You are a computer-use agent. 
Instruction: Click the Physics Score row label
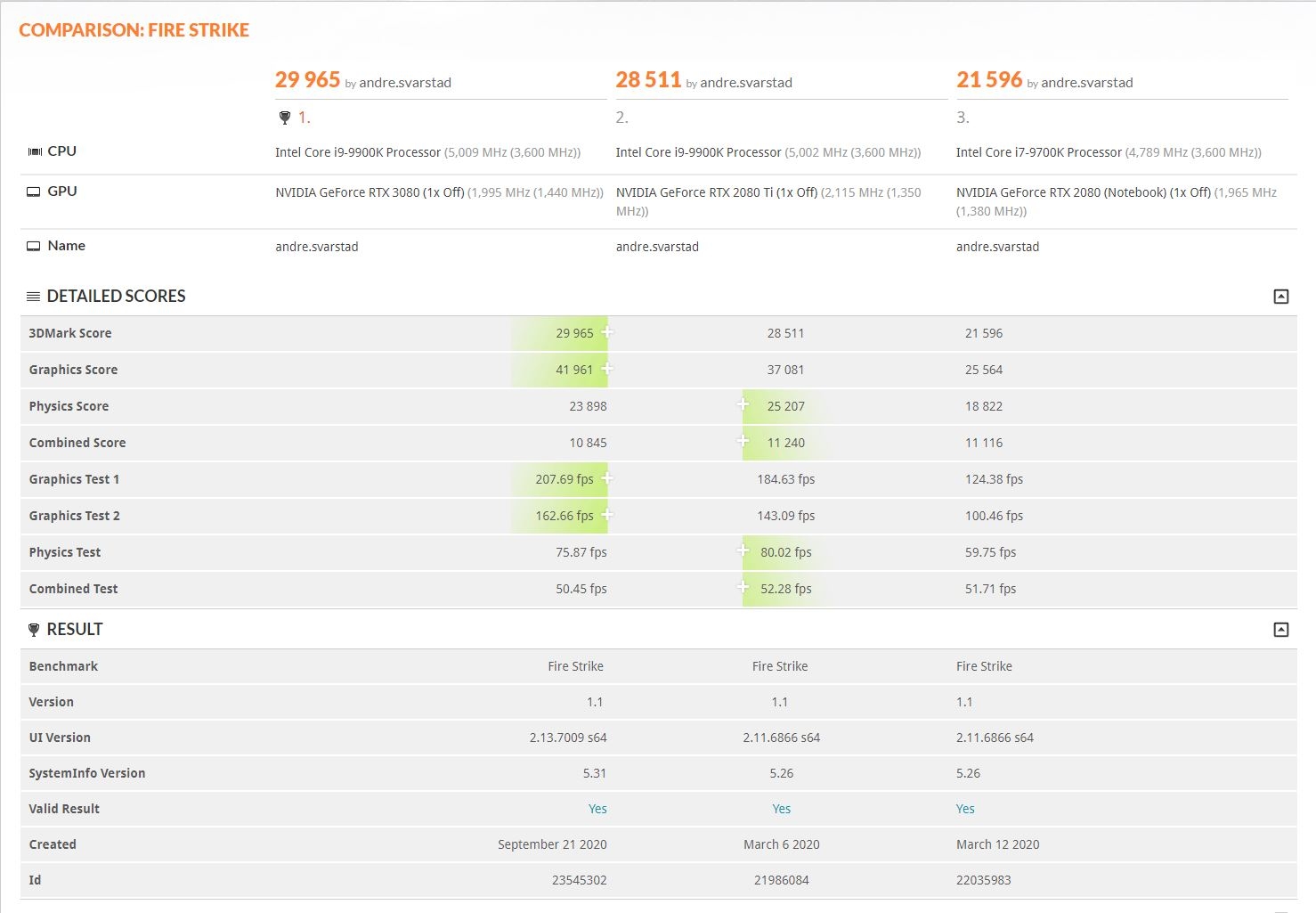pos(69,406)
